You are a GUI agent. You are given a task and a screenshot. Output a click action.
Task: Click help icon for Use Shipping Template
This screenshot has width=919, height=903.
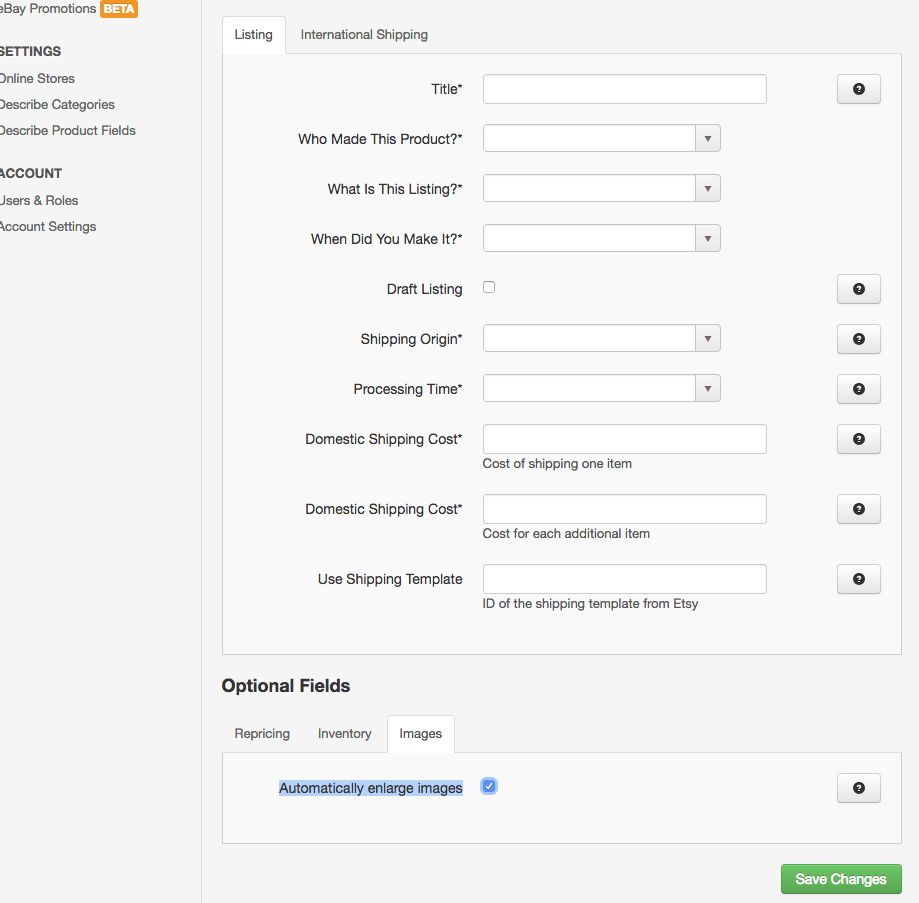[859, 579]
